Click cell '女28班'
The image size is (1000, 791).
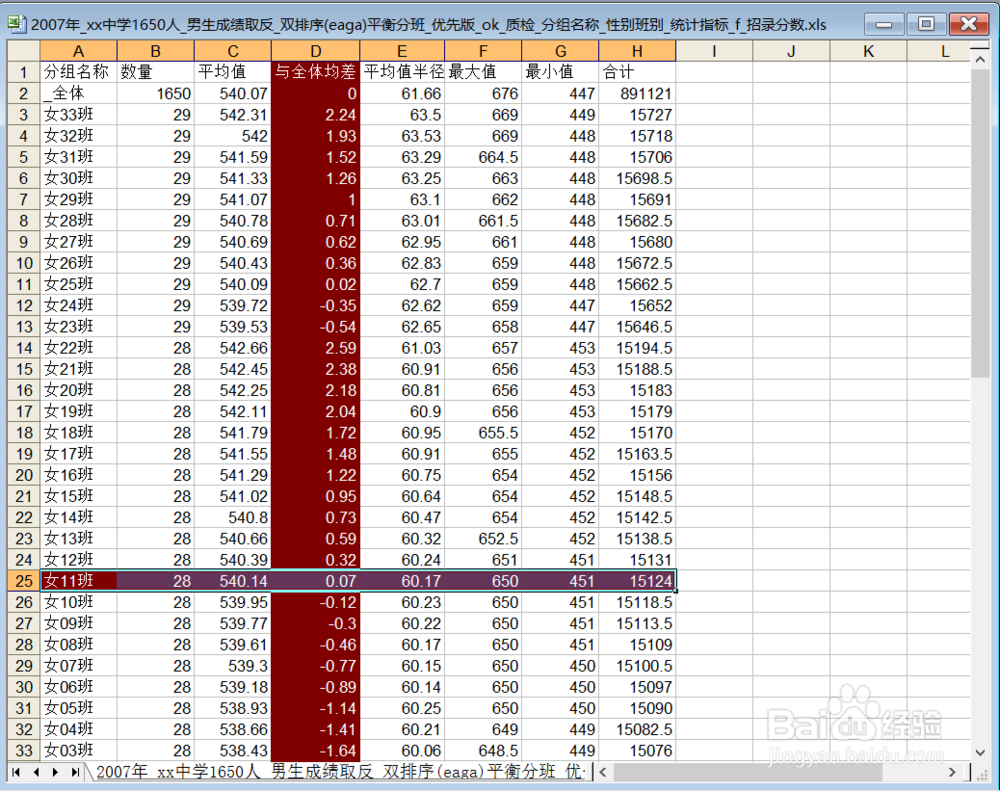tap(78, 221)
